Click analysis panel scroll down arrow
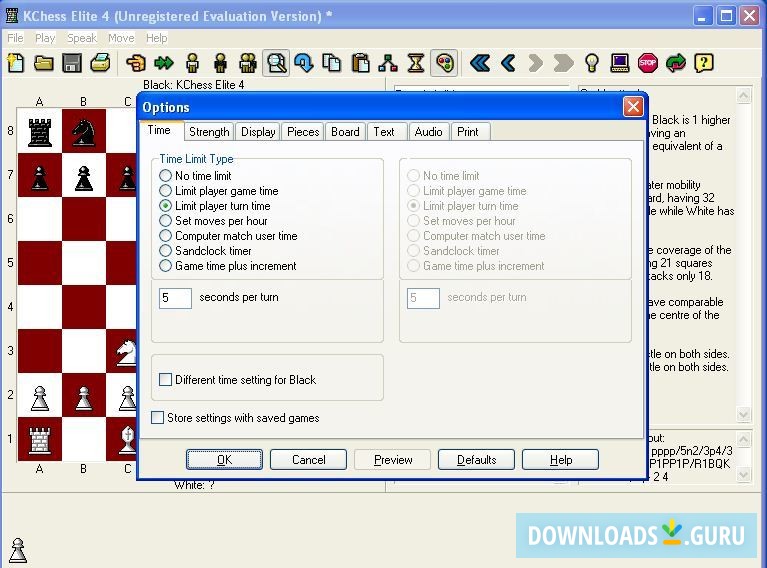 pyautogui.click(x=744, y=414)
